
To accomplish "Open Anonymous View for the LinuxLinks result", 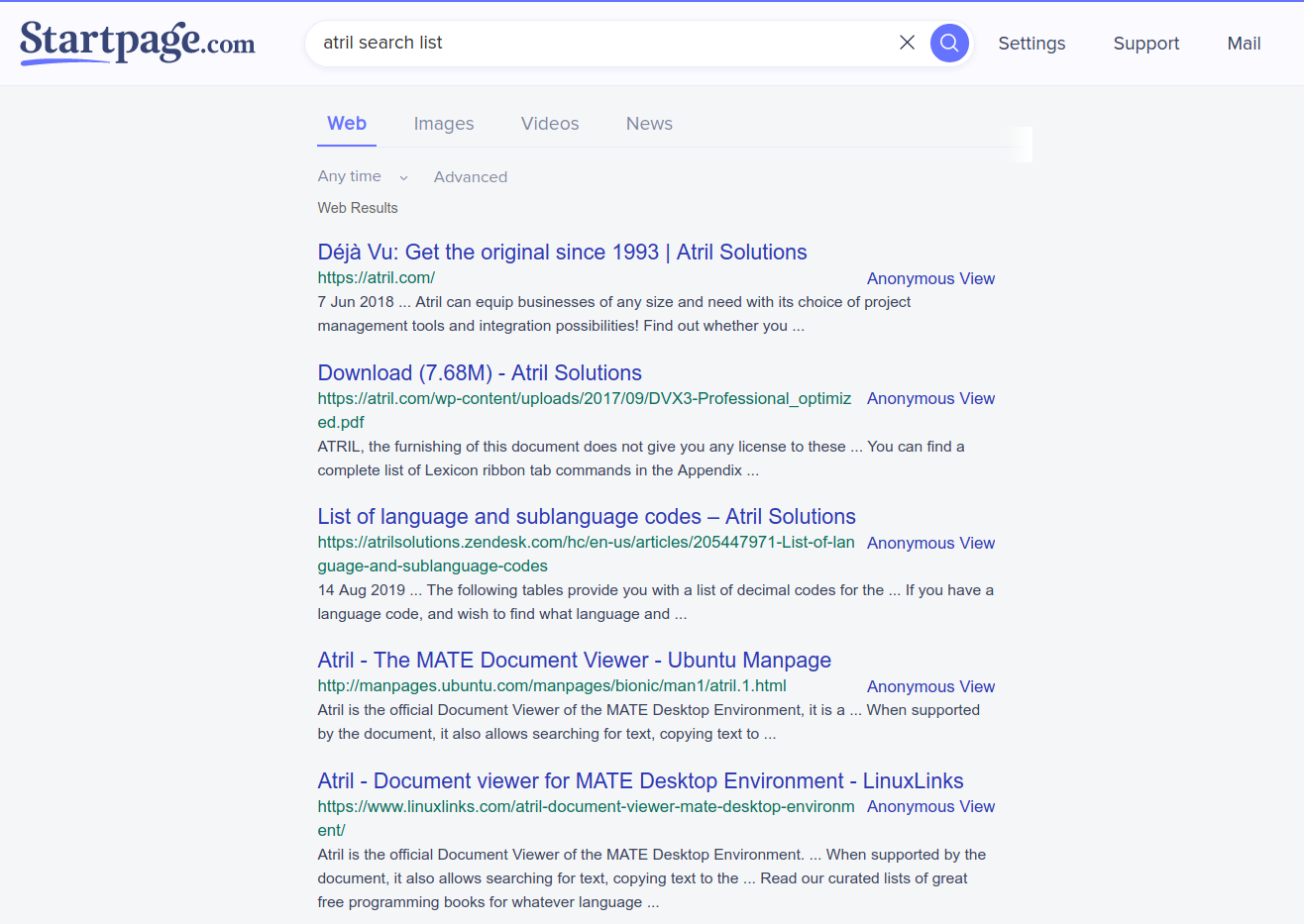I will (930, 806).
